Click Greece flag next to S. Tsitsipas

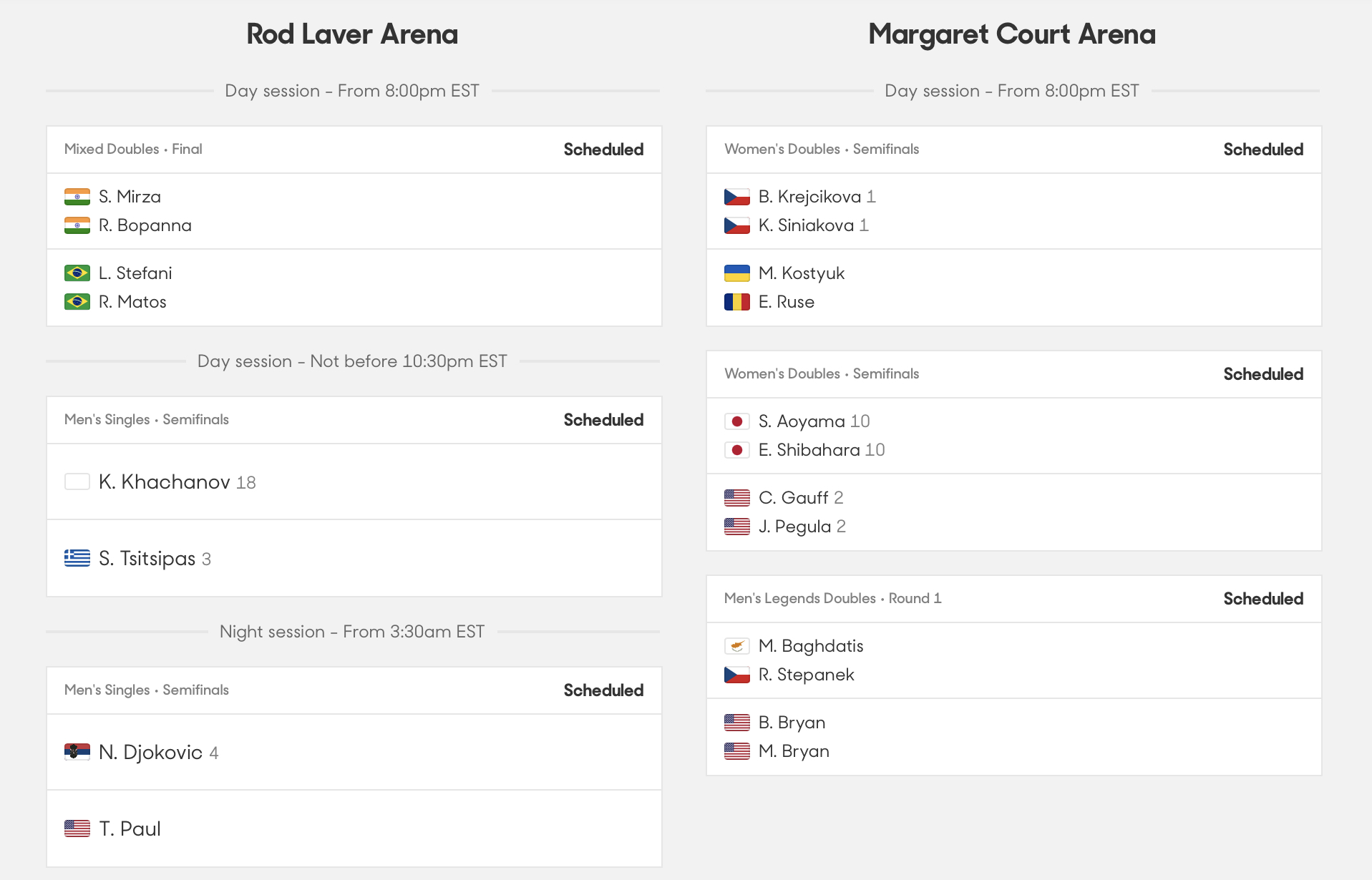77,558
